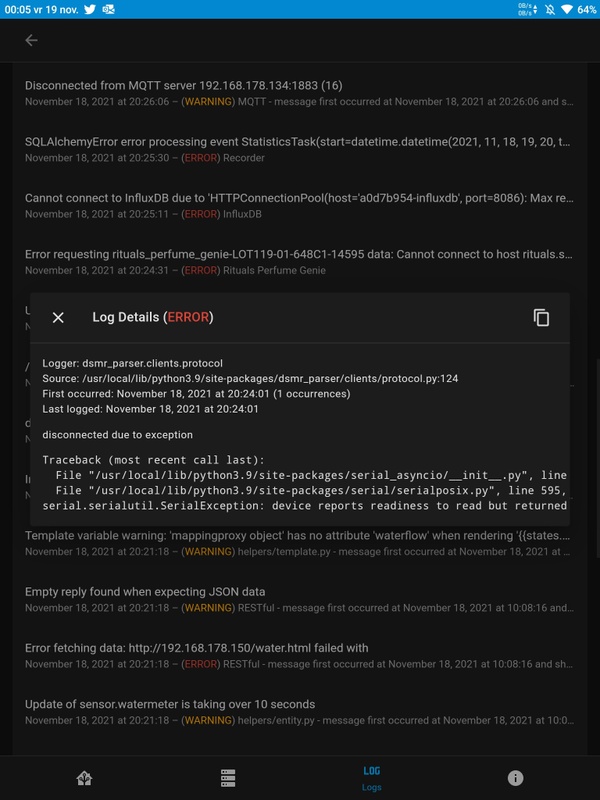
Task: Select 'disconnected due to exception' message
Action: pyautogui.click(x=117, y=435)
